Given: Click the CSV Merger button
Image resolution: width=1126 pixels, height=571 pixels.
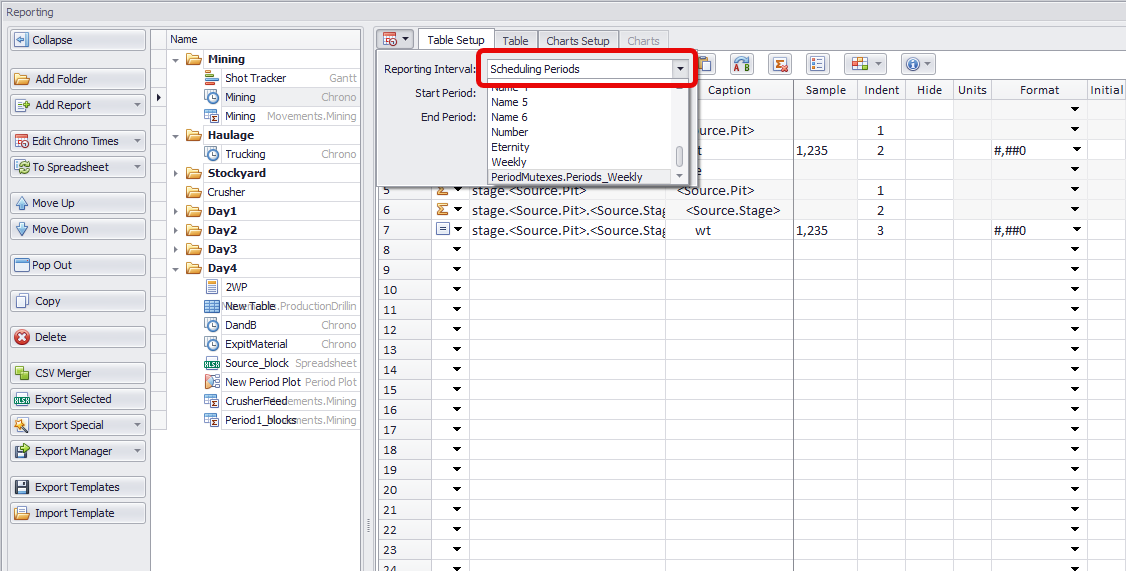Looking at the screenshot, I should tap(78, 373).
